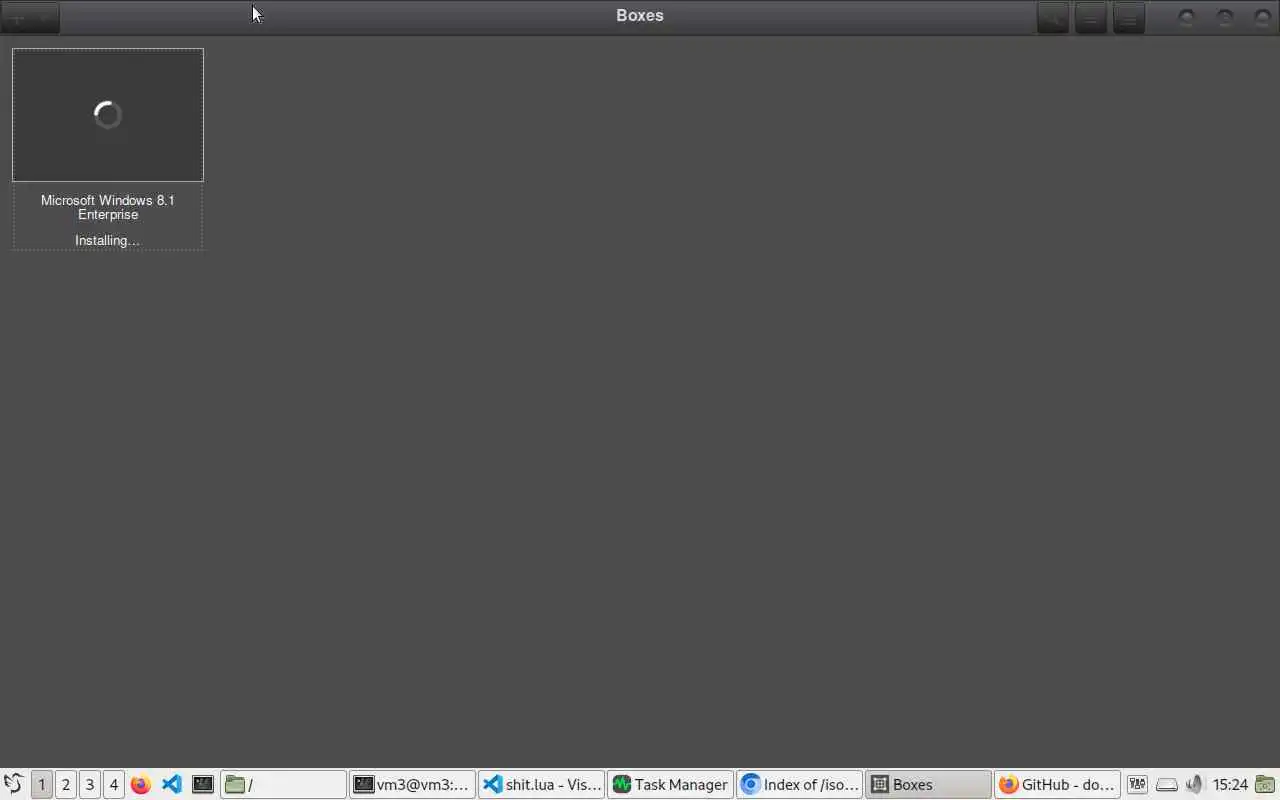Screen dimensions: 1280x800
Task: Open the volume tray icon
Action: click(1194, 784)
